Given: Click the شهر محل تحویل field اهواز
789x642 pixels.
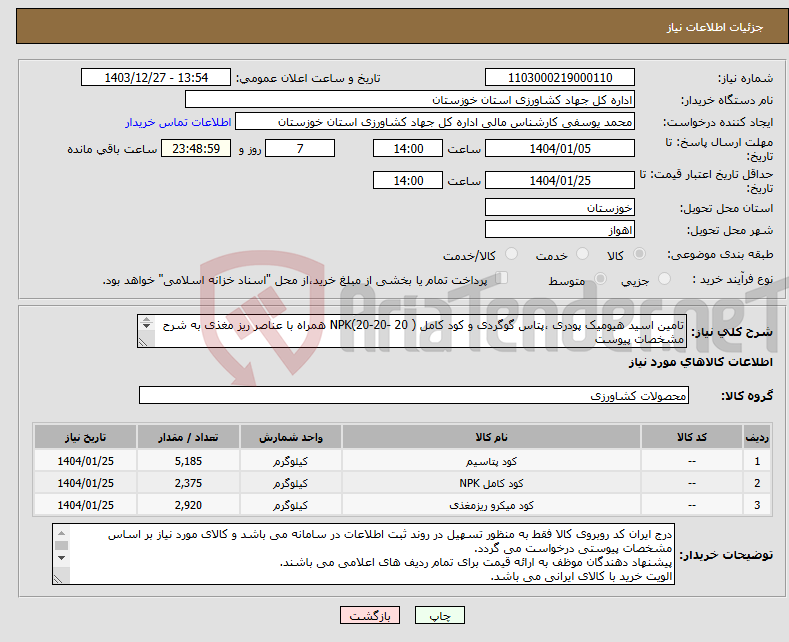Looking at the screenshot, I should point(560,229).
